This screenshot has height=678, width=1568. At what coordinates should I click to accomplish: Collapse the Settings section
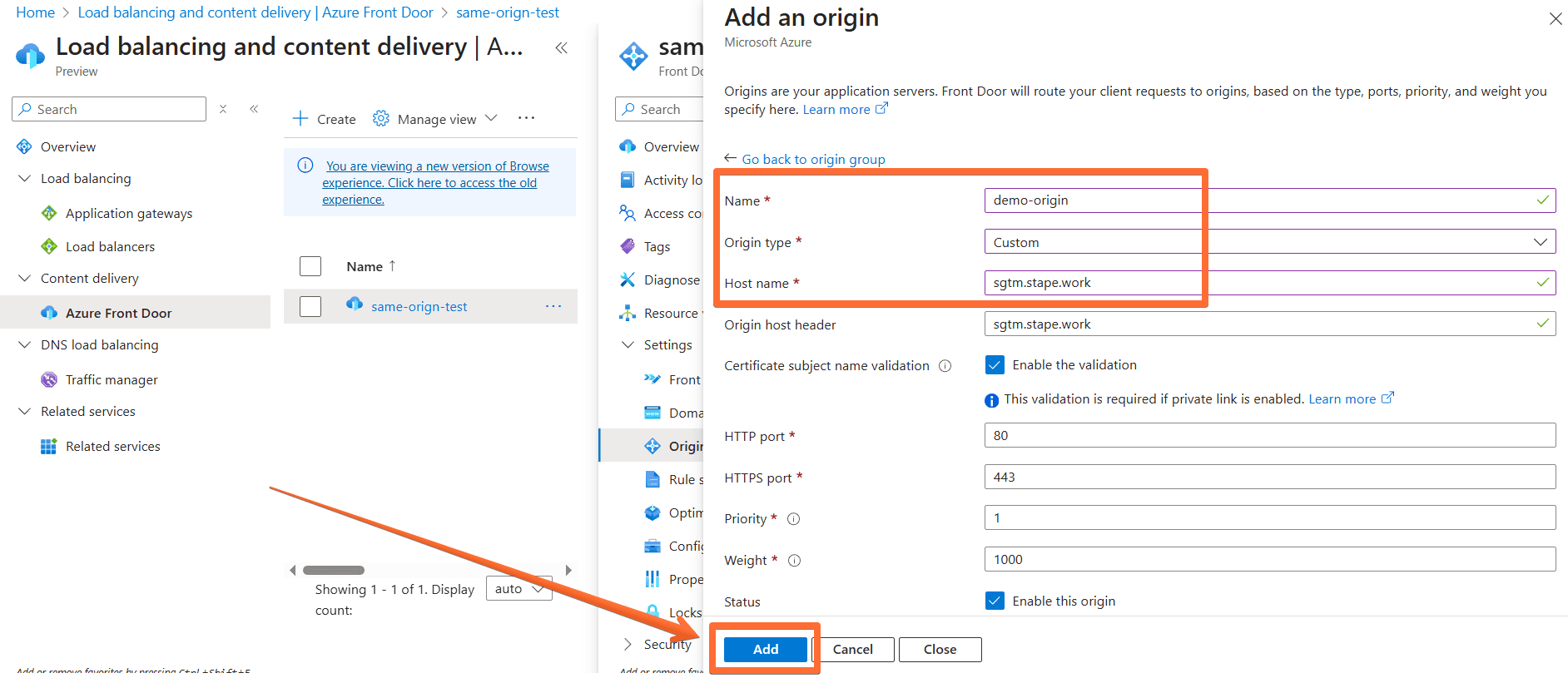(628, 344)
